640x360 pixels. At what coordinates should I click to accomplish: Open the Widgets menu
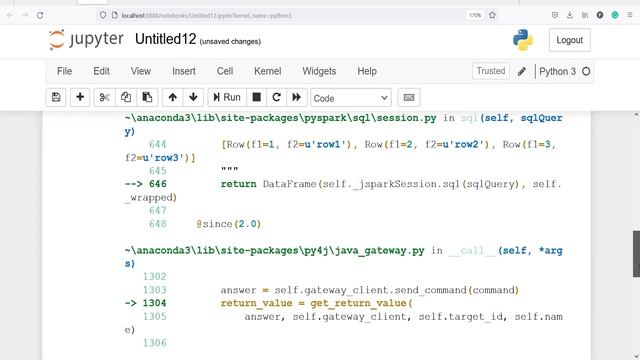coord(319,71)
